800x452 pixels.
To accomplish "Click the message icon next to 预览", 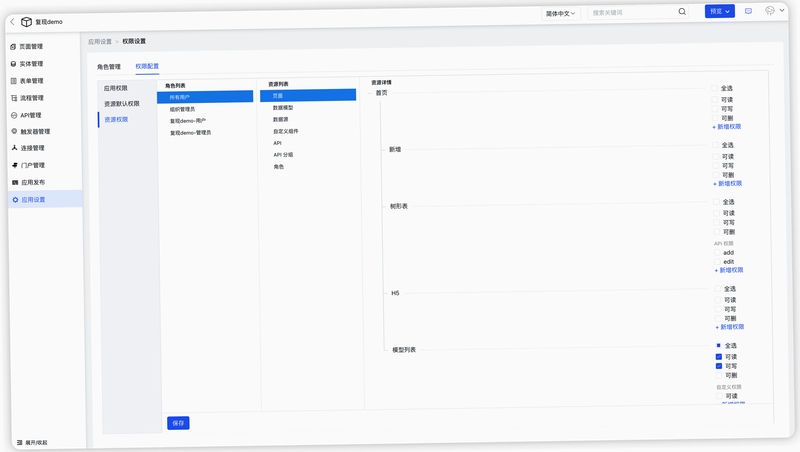I will coord(748,11).
